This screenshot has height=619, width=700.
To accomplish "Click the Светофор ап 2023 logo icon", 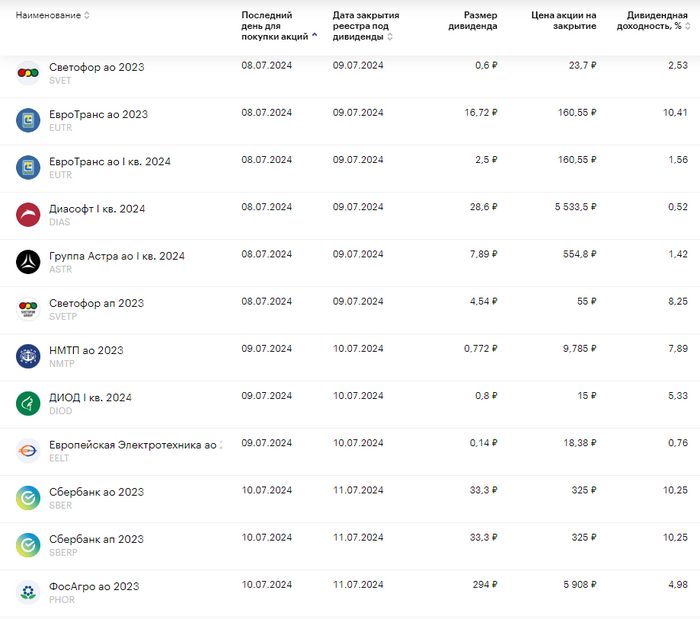I will click(28, 309).
